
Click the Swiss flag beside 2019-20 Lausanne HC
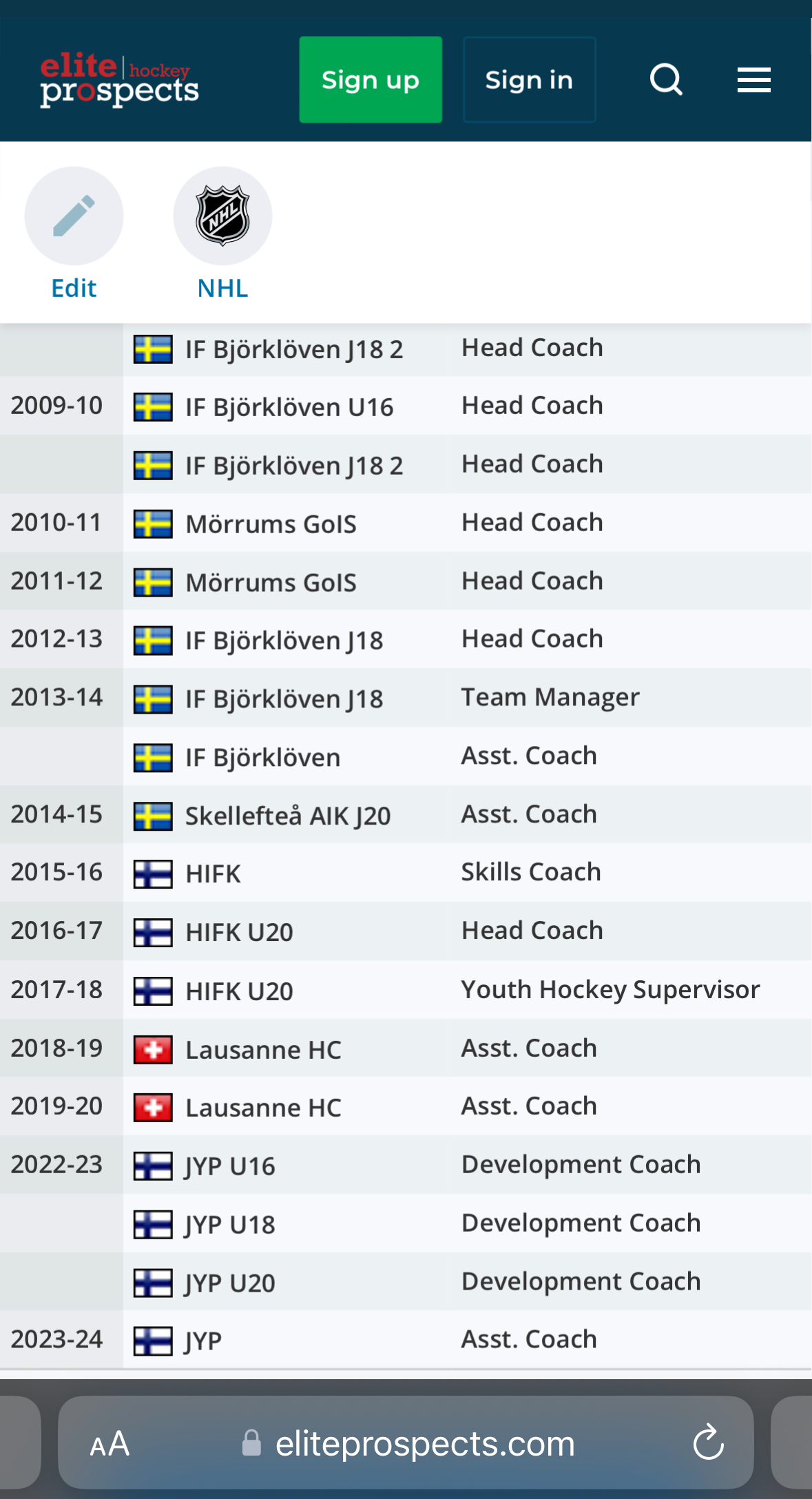(x=153, y=1108)
